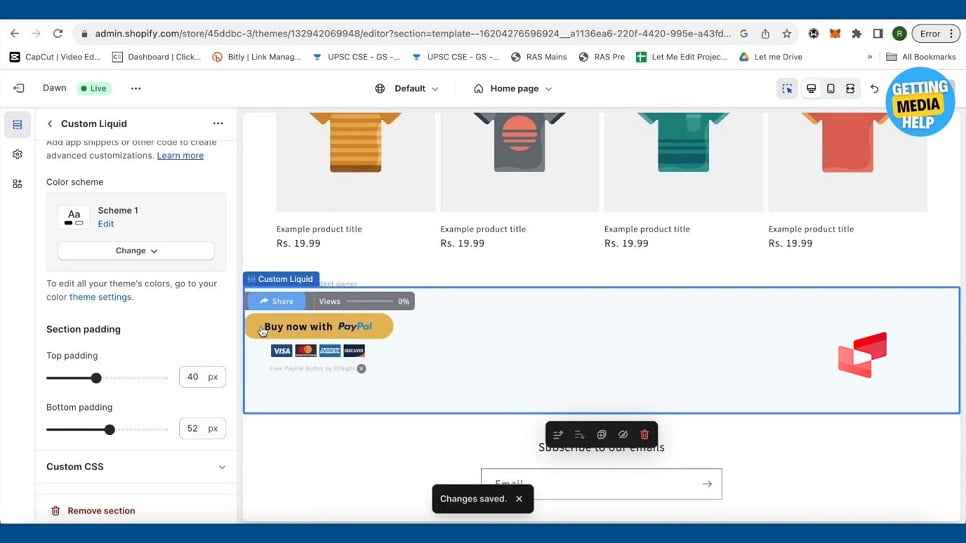Open Custom Liquid three-dots menu
This screenshot has height=543, width=966.
click(218, 124)
